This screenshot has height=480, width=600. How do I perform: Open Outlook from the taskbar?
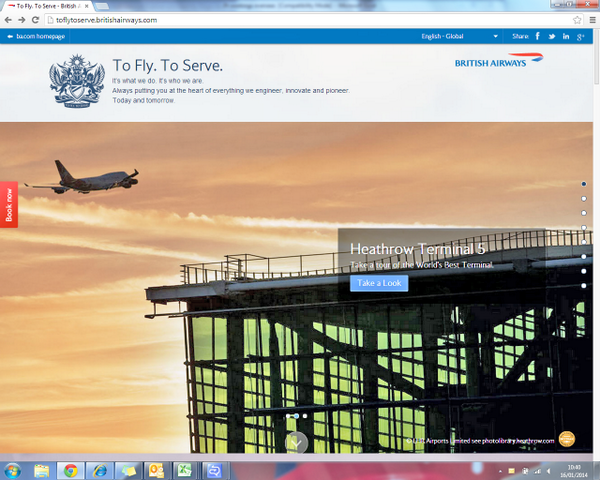pos(157,470)
